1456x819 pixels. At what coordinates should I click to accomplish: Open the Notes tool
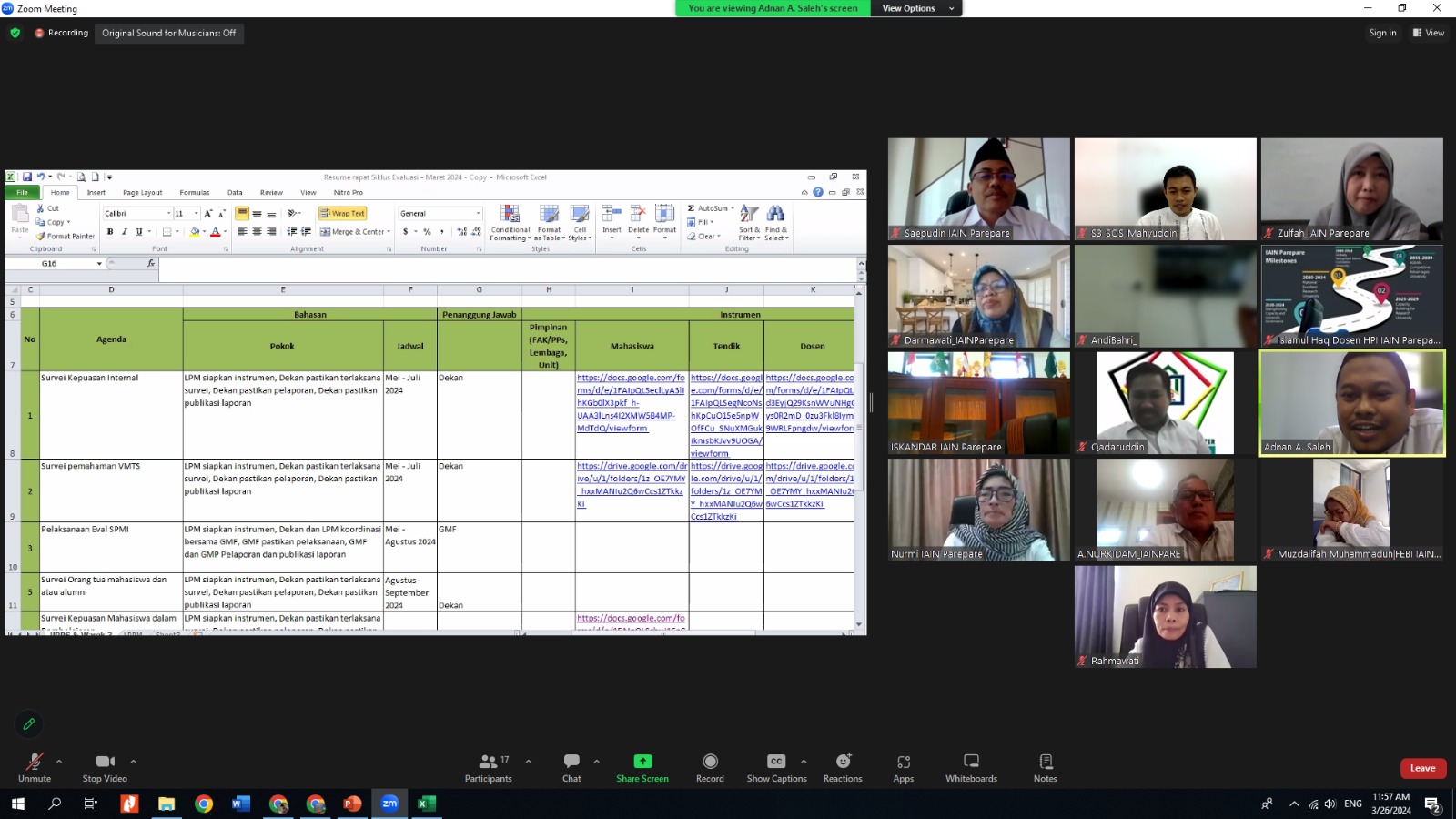point(1046,767)
